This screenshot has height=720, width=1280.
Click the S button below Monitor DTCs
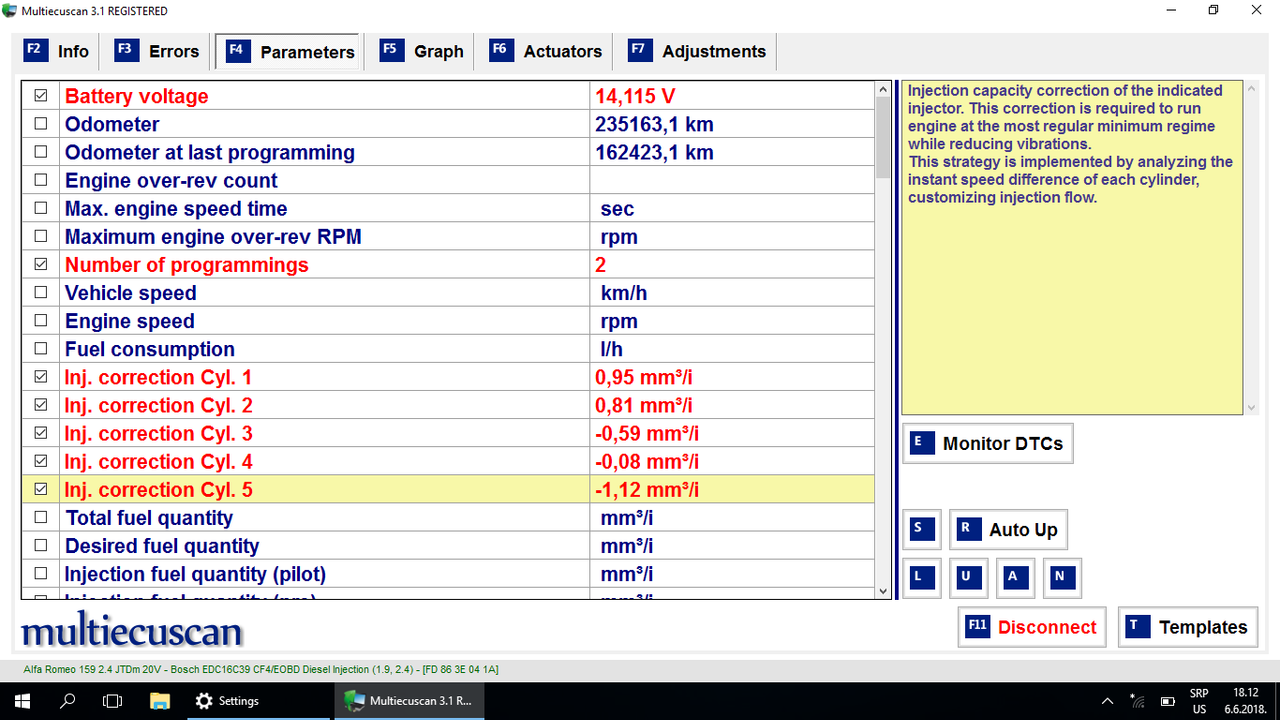pyautogui.click(x=921, y=529)
